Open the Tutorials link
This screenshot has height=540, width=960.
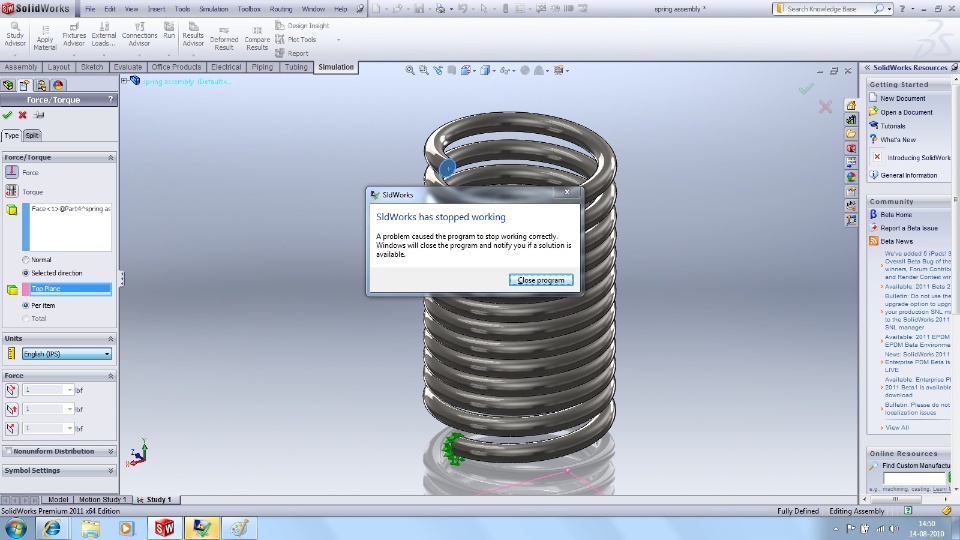point(893,126)
